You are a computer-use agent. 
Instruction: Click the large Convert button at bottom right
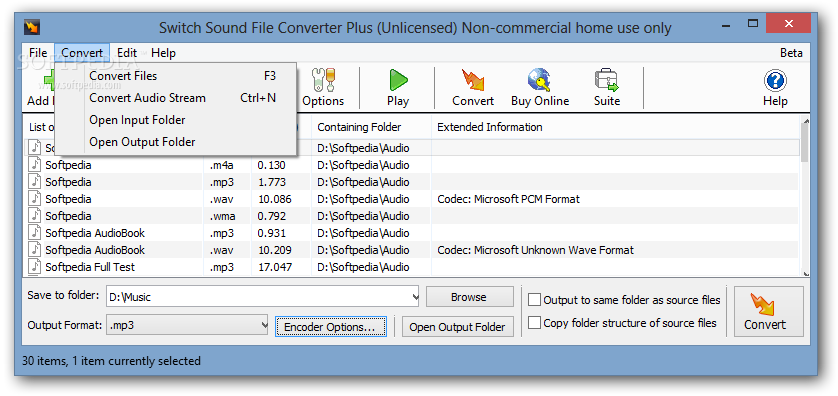[768, 312]
